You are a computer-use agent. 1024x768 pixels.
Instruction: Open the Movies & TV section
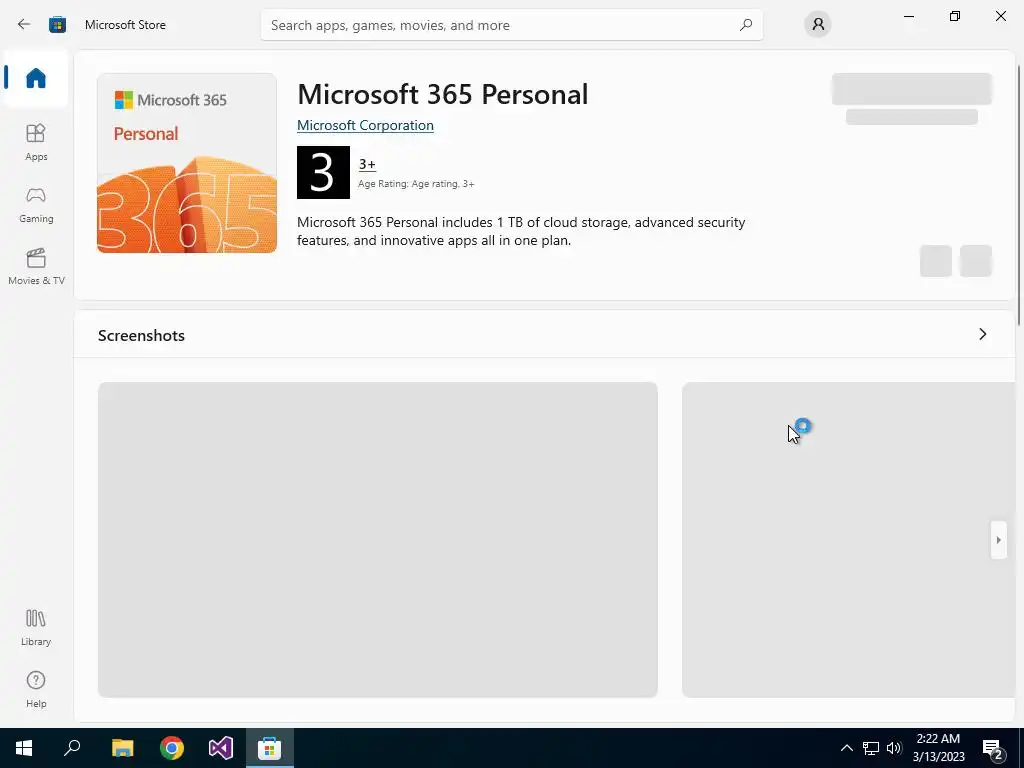(36, 266)
